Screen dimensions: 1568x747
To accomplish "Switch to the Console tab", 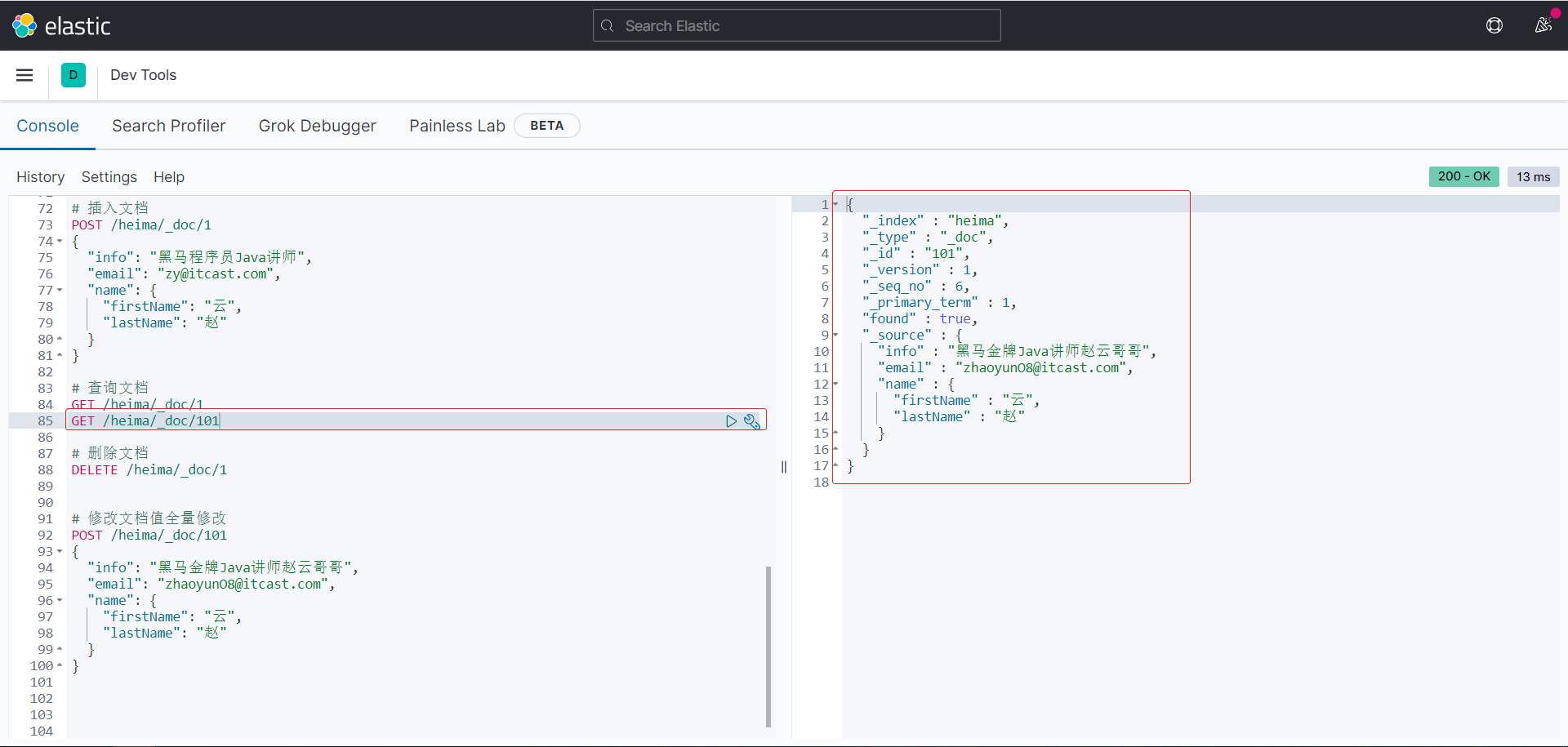I will [x=47, y=126].
